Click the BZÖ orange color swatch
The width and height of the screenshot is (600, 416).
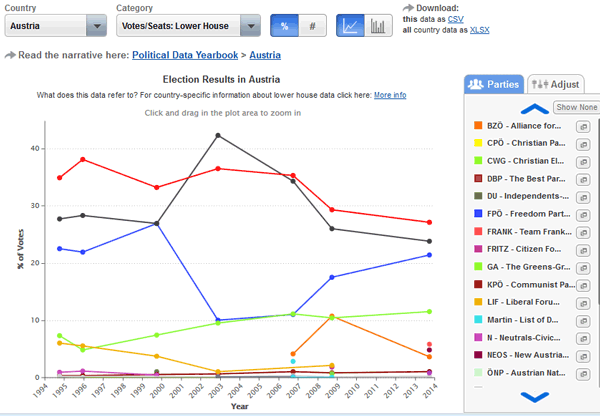478,126
